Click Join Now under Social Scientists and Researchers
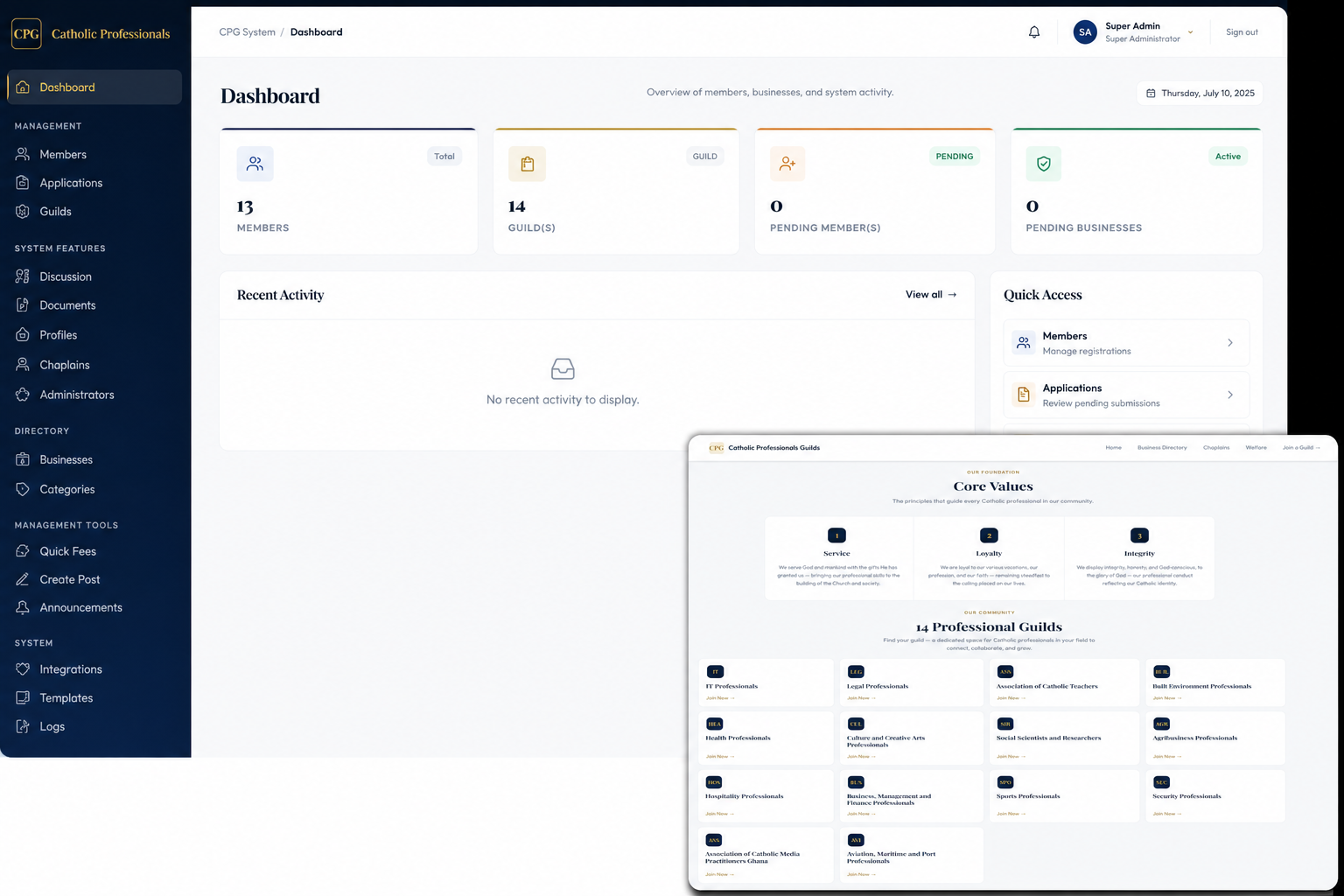The image size is (1344, 896). 1011,756
